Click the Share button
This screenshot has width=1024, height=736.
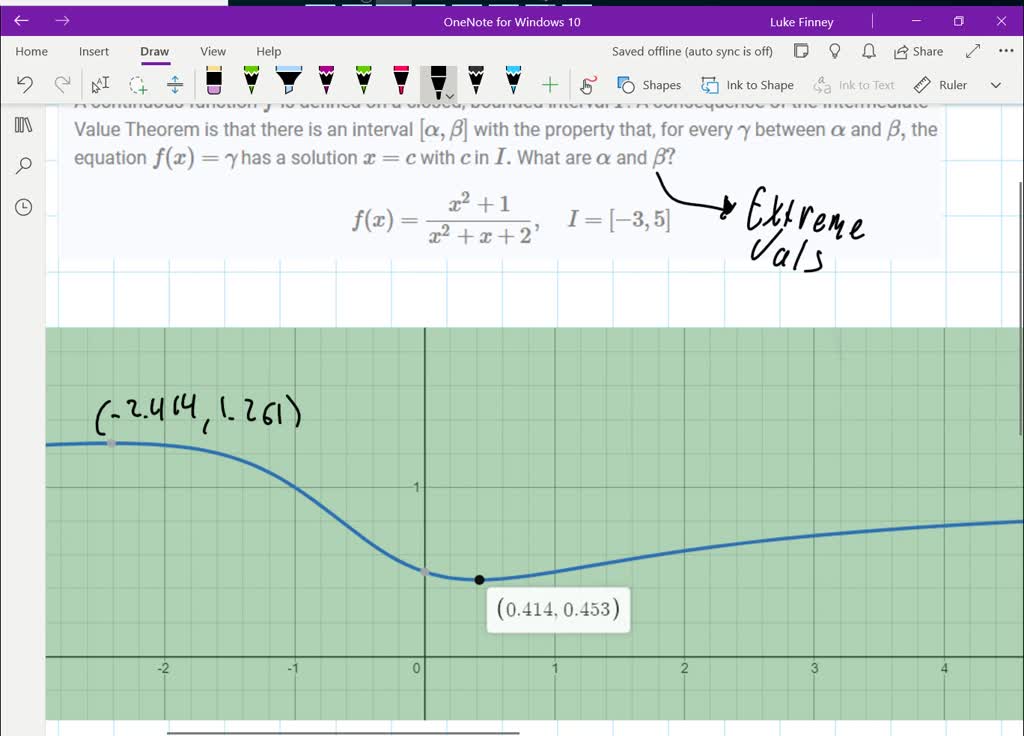point(918,50)
